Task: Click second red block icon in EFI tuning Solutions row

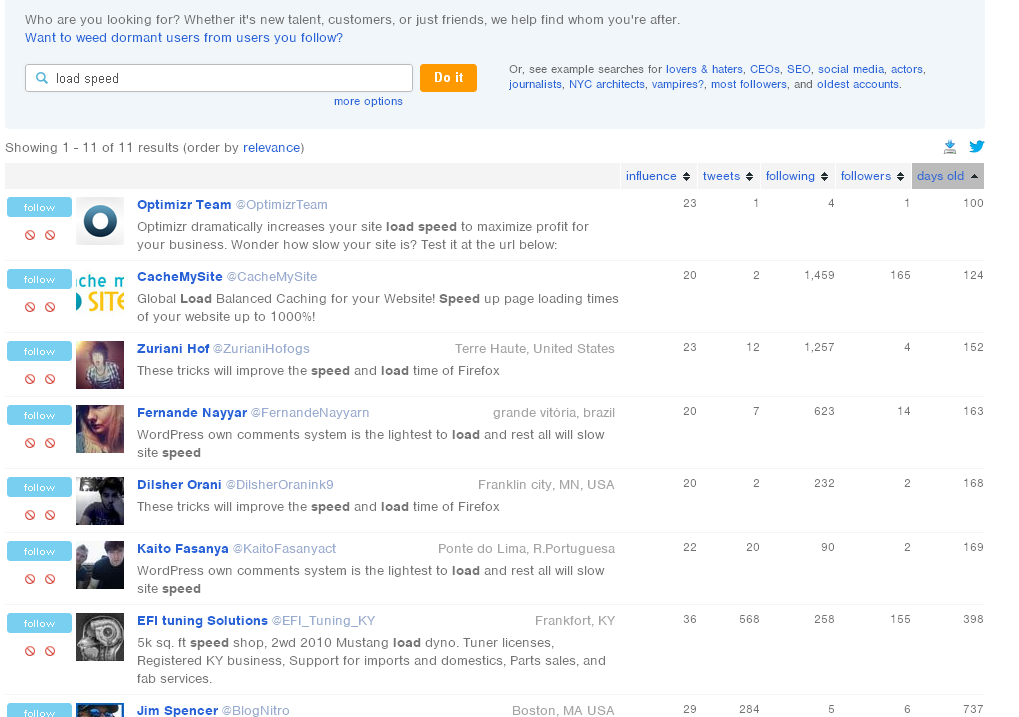Action: point(50,651)
